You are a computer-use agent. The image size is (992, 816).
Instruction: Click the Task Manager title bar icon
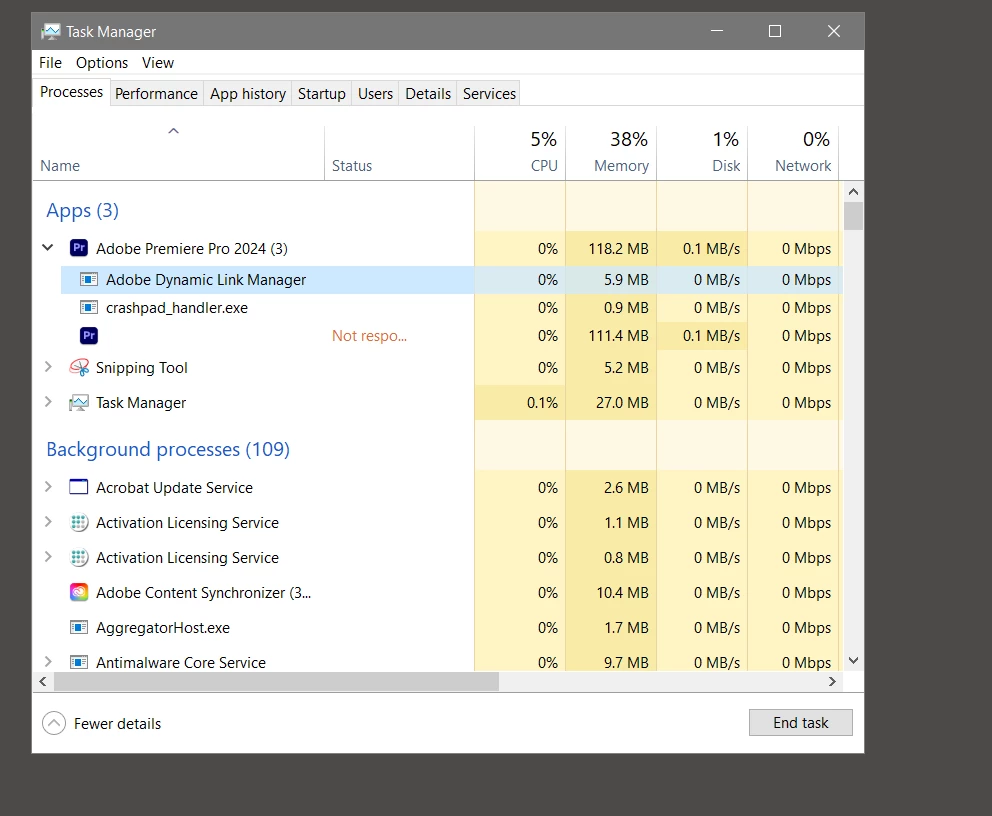coord(51,31)
